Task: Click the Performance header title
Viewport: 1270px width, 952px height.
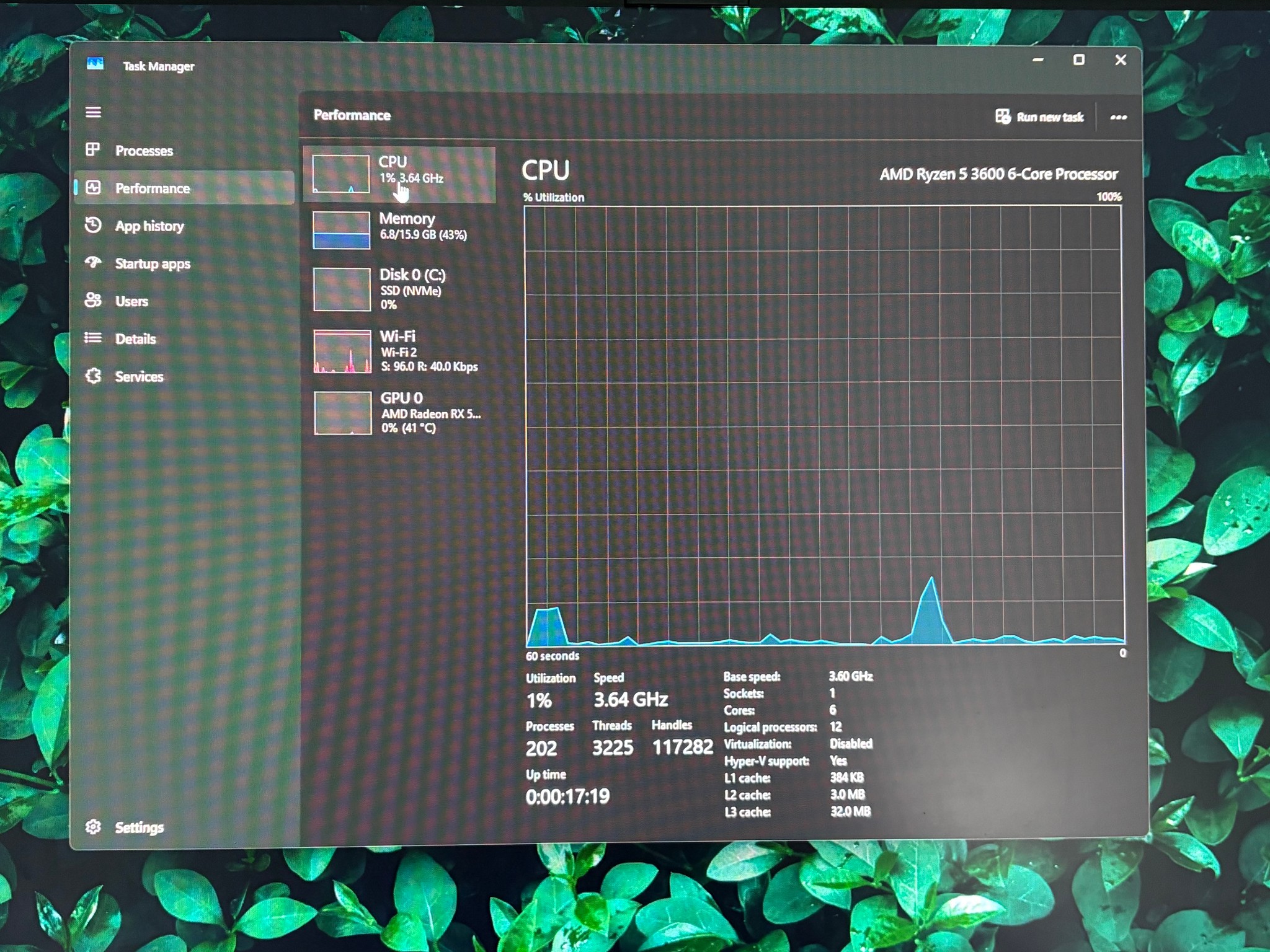Action: click(x=352, y=115)
